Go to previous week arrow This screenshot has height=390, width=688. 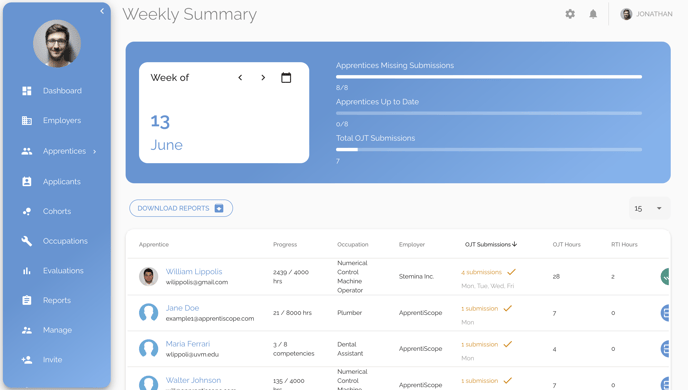point(240,78)
